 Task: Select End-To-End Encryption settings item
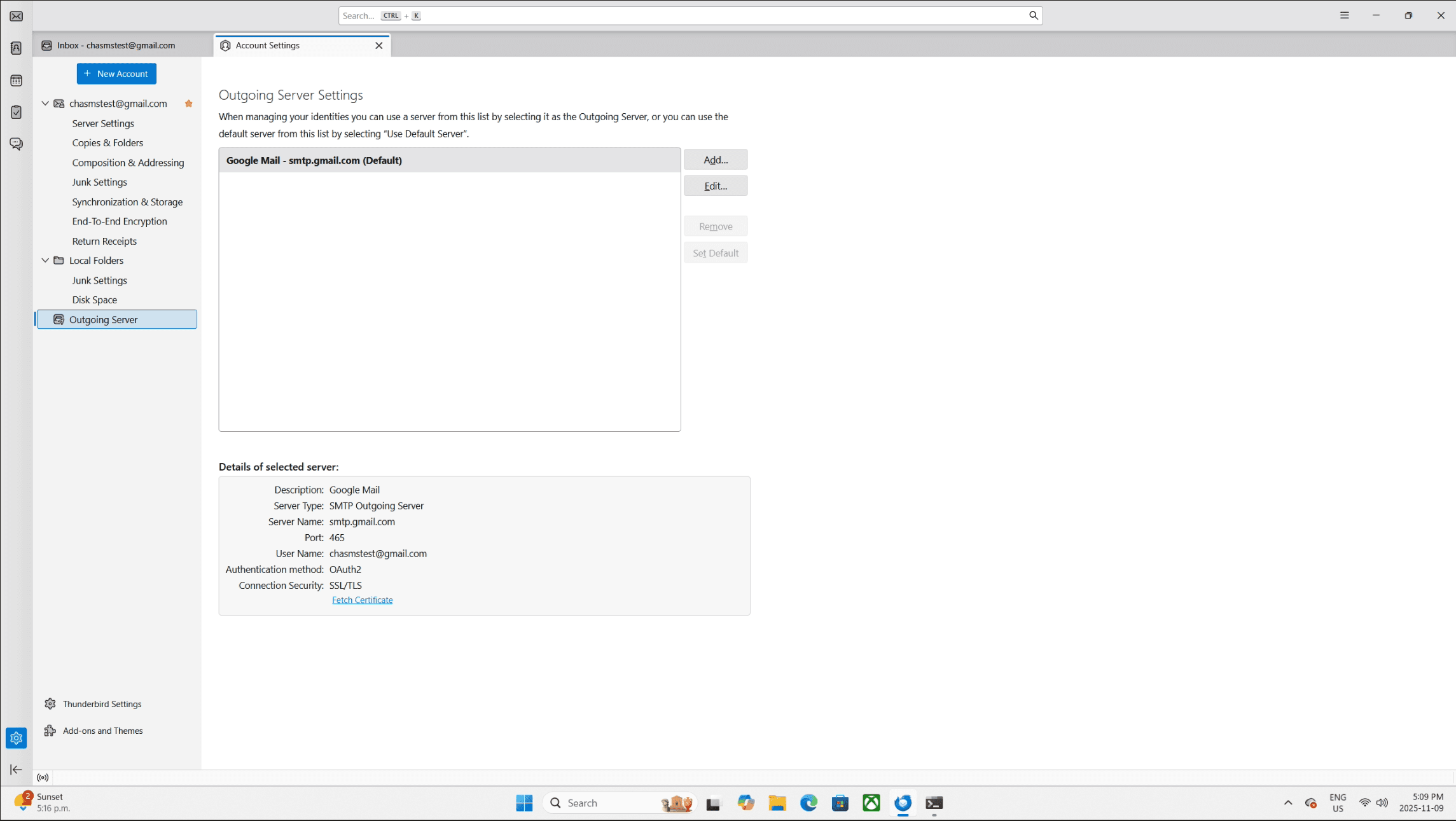(x=120, y=221)
